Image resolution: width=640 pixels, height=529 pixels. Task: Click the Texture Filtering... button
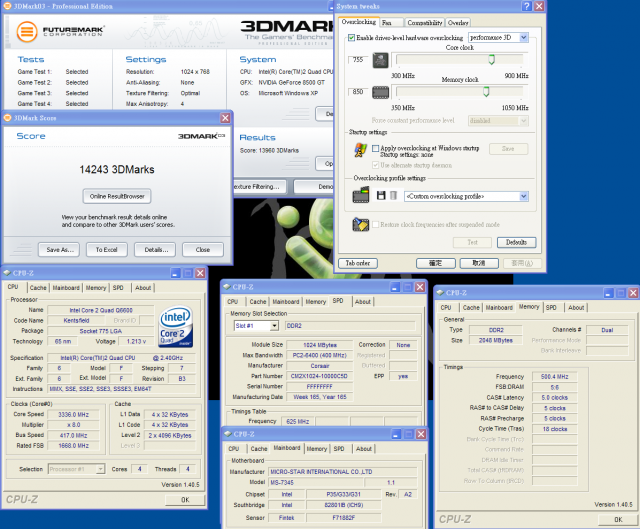coord(260,187)
